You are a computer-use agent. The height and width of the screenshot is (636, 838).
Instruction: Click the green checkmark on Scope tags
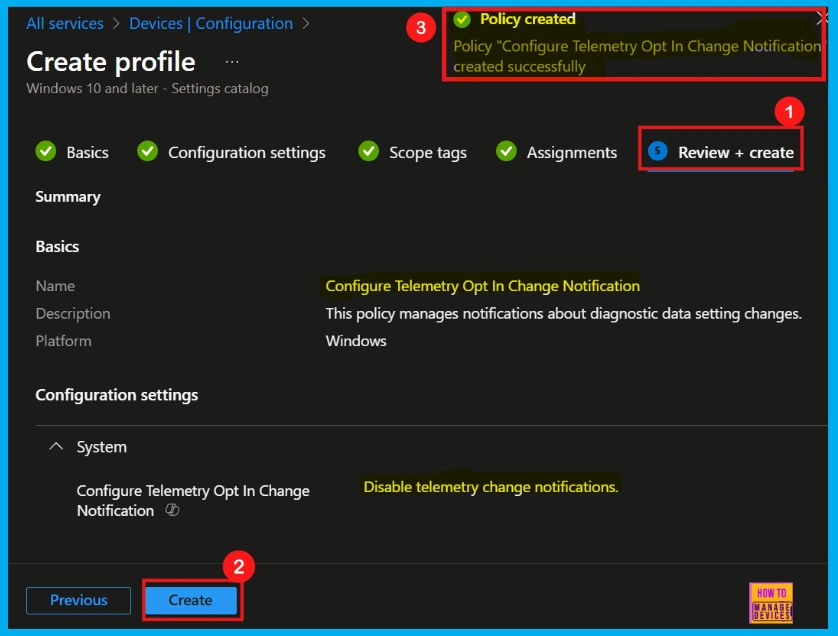coord(368,151)
